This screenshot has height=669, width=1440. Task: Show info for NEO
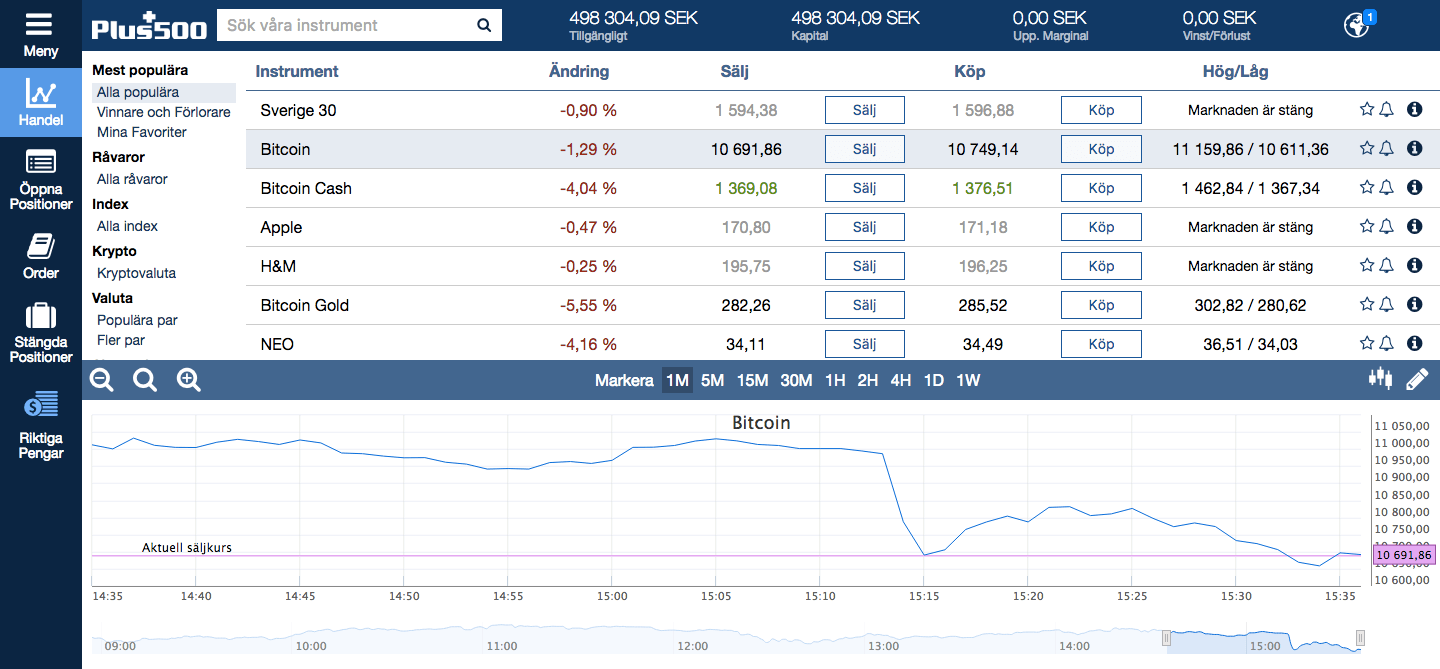click(1414, 344)
